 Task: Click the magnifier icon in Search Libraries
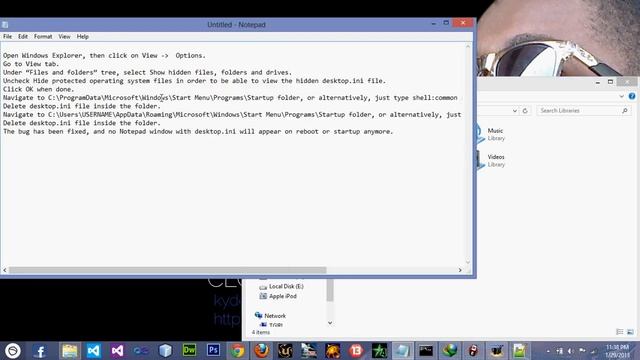point(625,111)
